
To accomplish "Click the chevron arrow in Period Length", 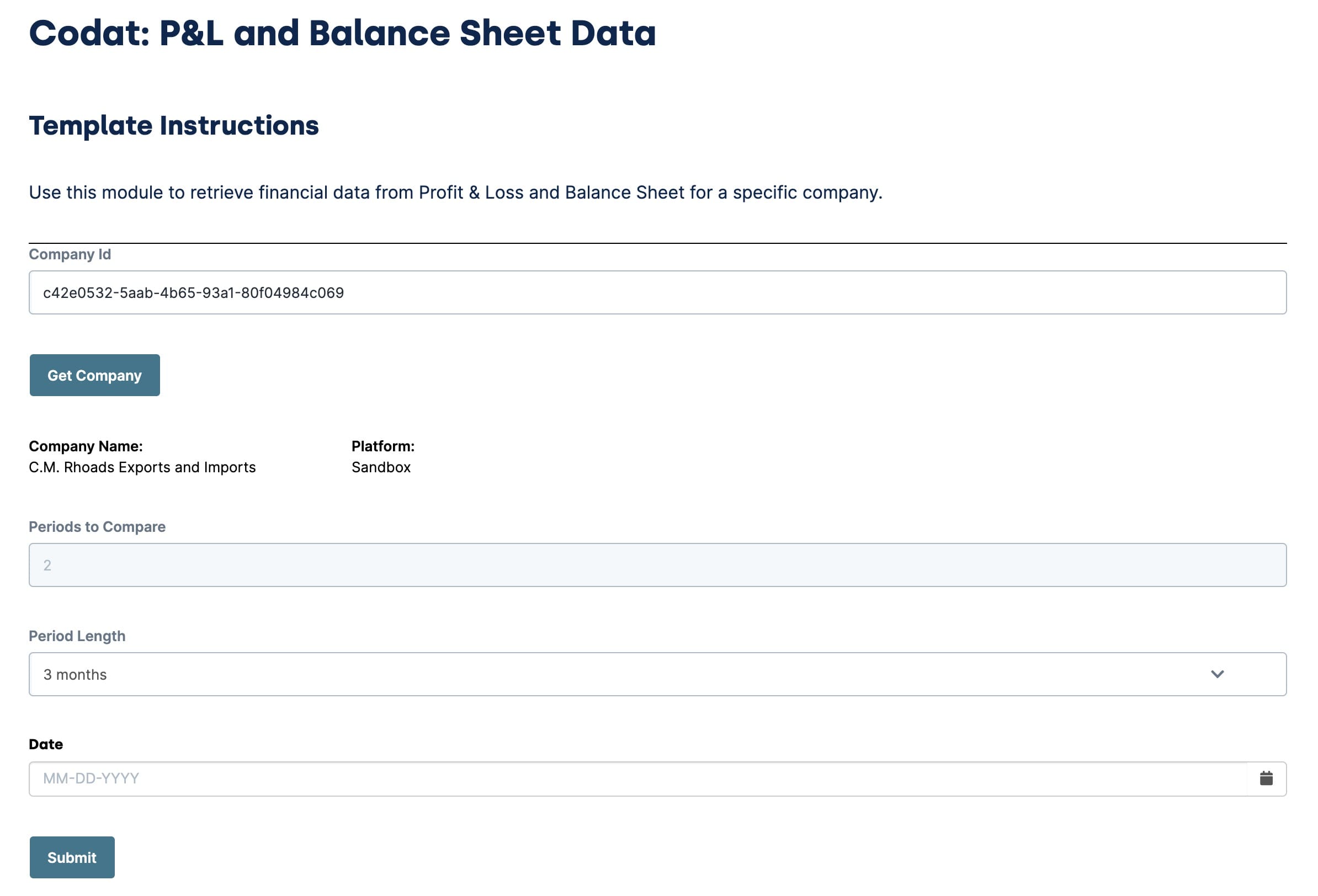I will (1218, 674).
